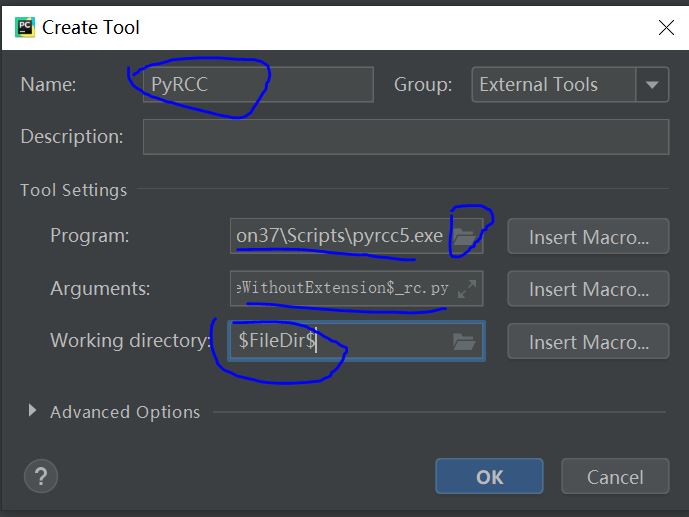Click the Working directory $FileDir$ field

click(340, 341)
